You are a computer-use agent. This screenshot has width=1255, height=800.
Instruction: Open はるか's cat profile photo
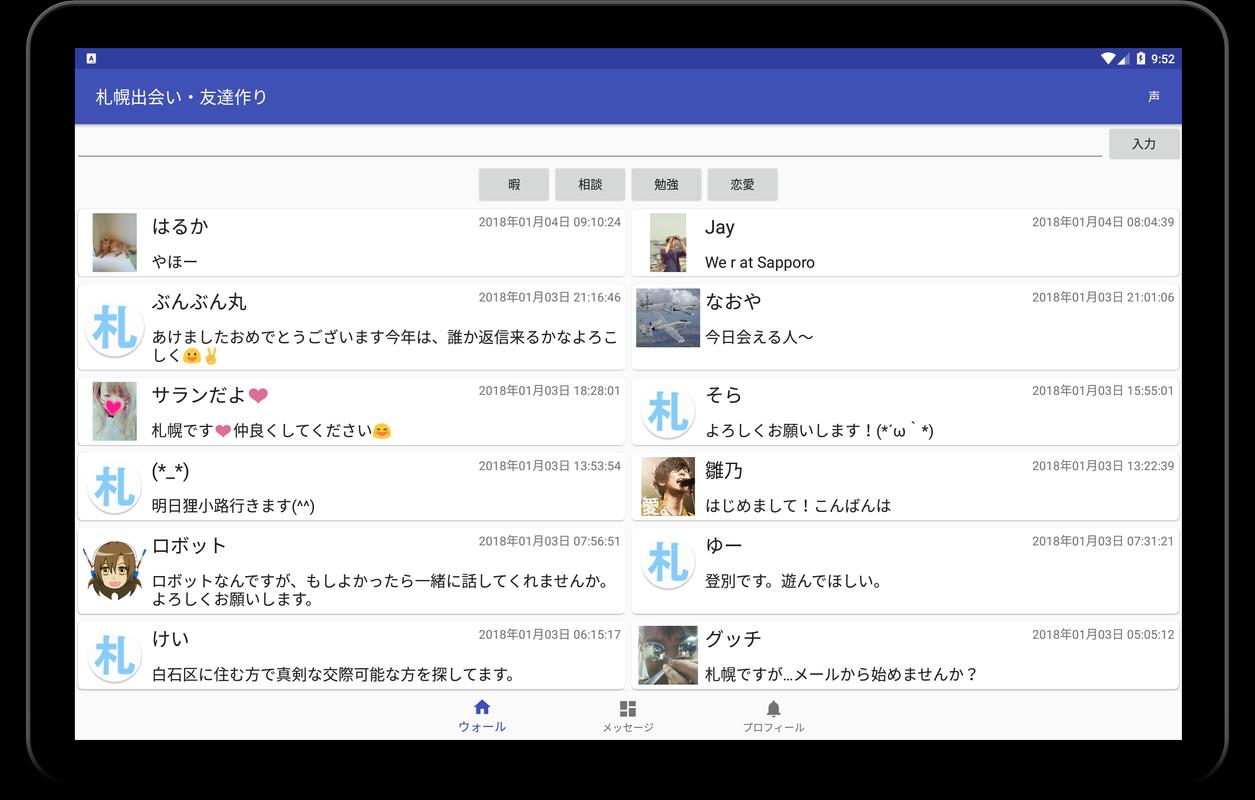tap(114, 242)
